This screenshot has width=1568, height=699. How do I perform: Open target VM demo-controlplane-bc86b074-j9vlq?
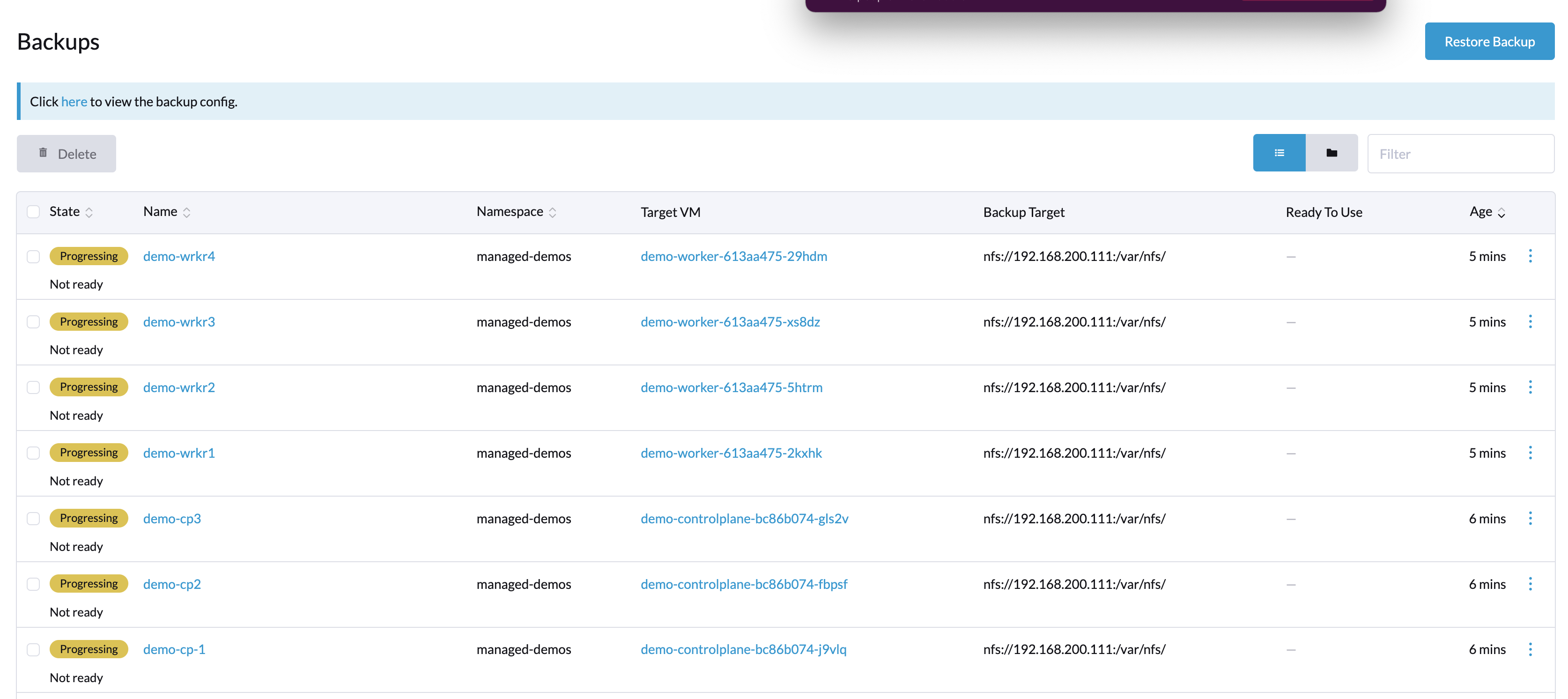(743, 650)
